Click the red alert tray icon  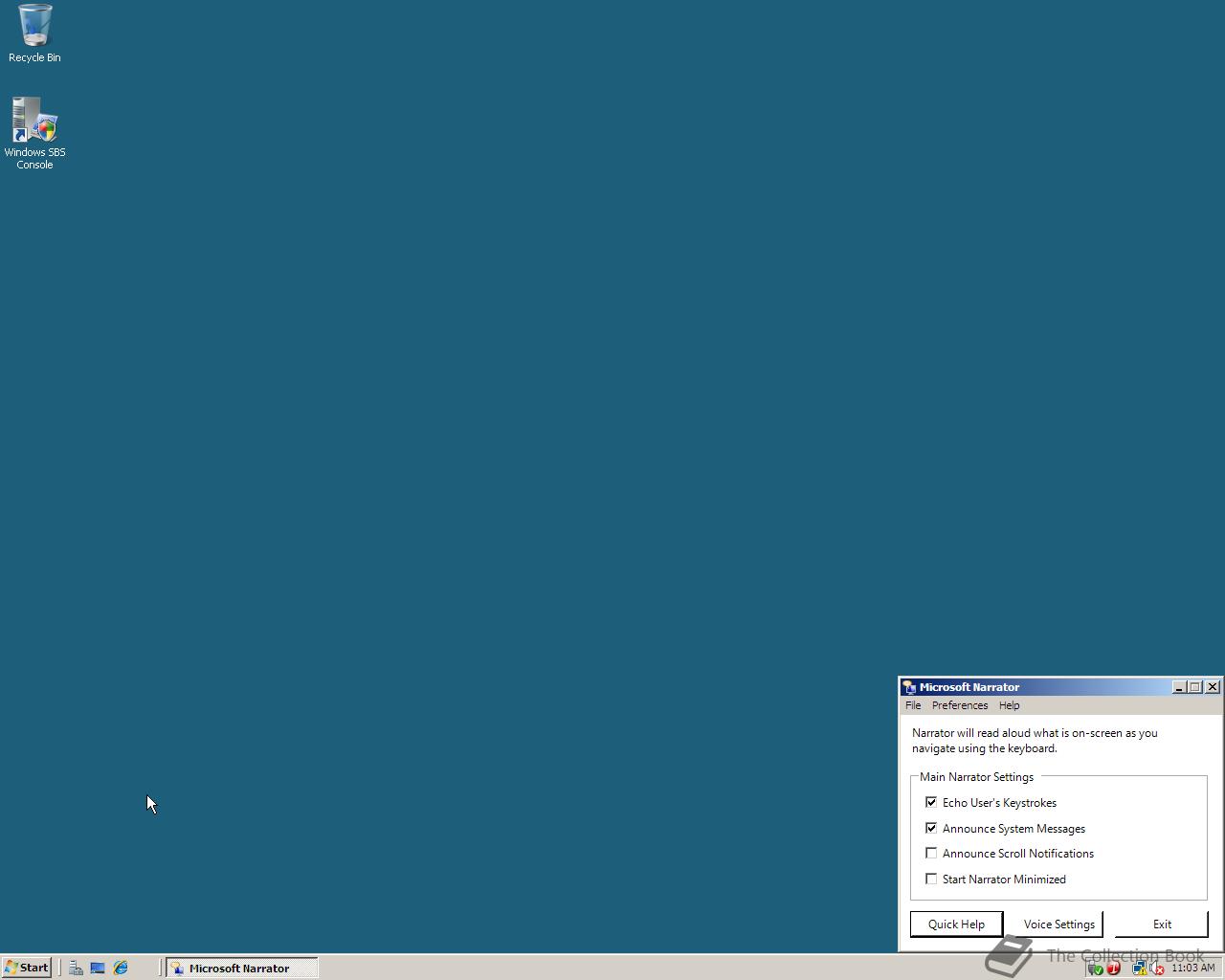(1114, 968)
